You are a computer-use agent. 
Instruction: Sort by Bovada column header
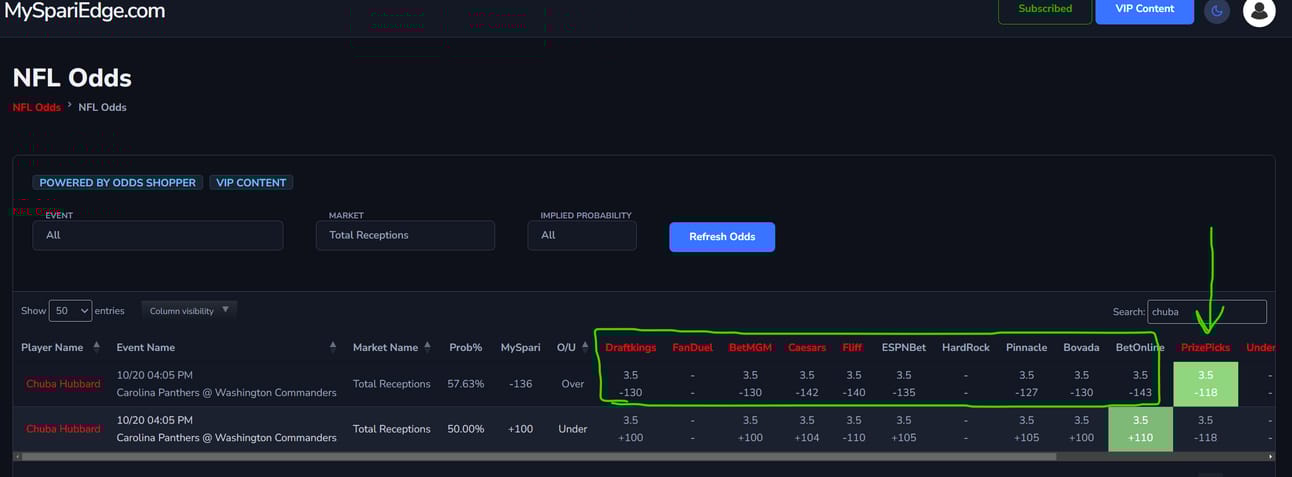1081,347
